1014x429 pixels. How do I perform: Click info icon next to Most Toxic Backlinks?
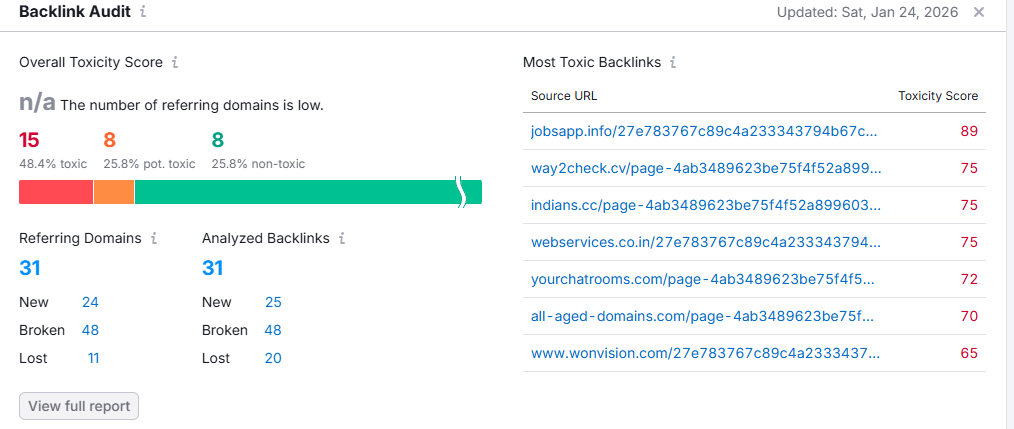tap(673, 62)
